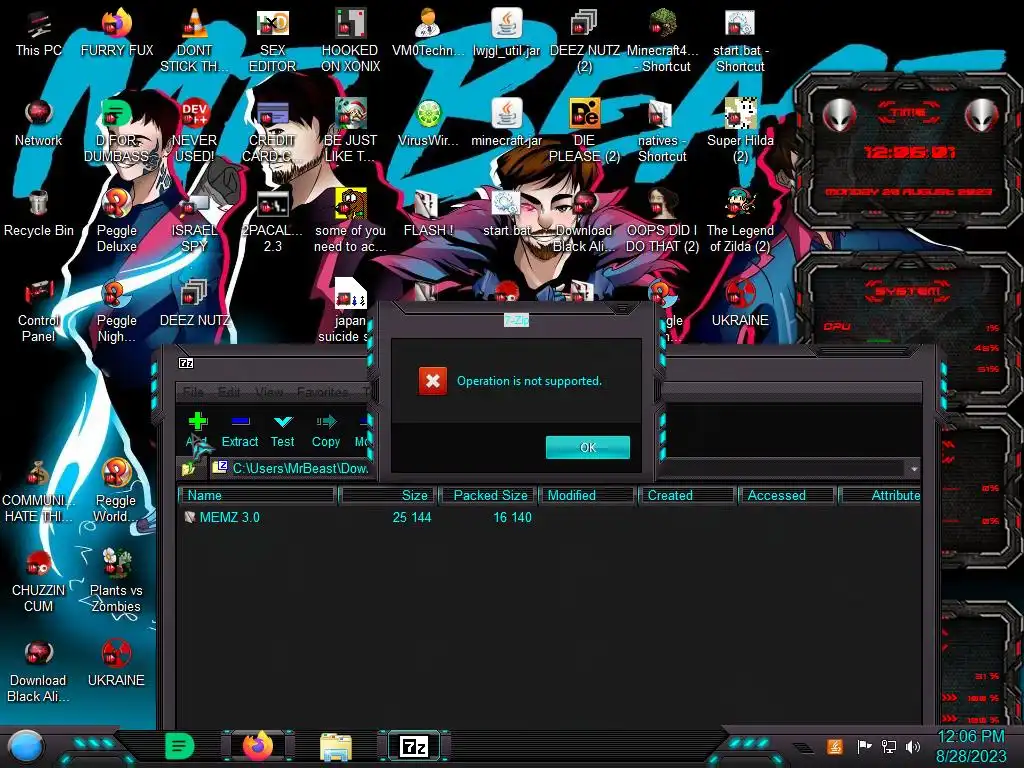The height and width of the screenshot is (768, 1024).
Task: Select The Legend of Zilda (2) icon
Action: [x=740, y=221]
